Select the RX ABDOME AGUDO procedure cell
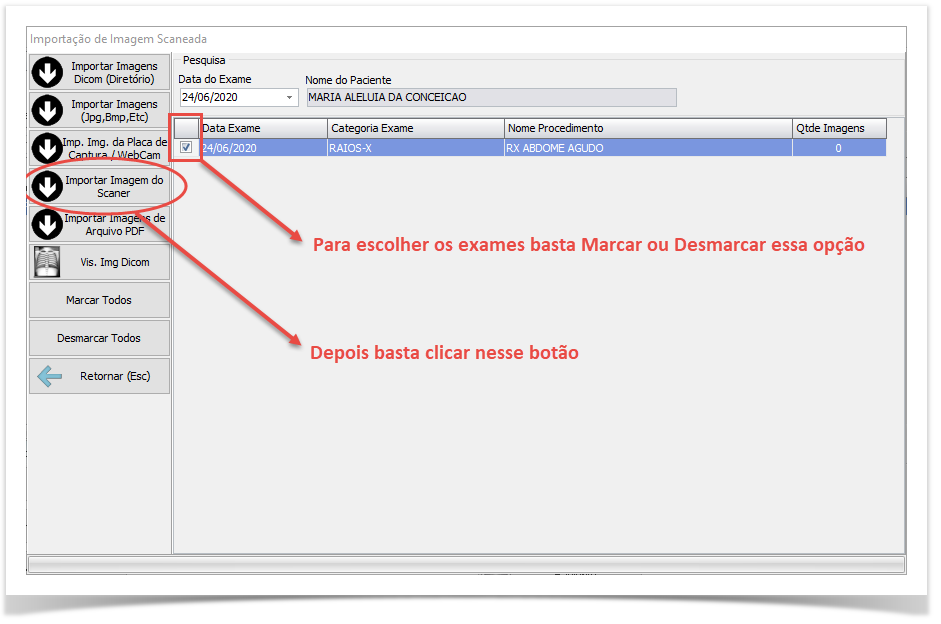The height and width of the screenshot is (624, 941). 647,148
